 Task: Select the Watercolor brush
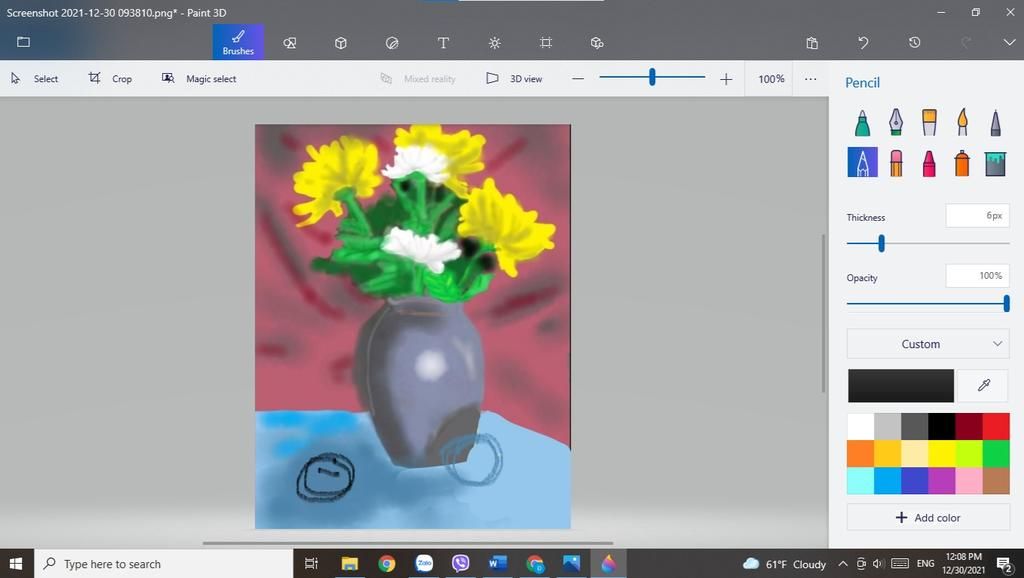click(x=962, y=122)
